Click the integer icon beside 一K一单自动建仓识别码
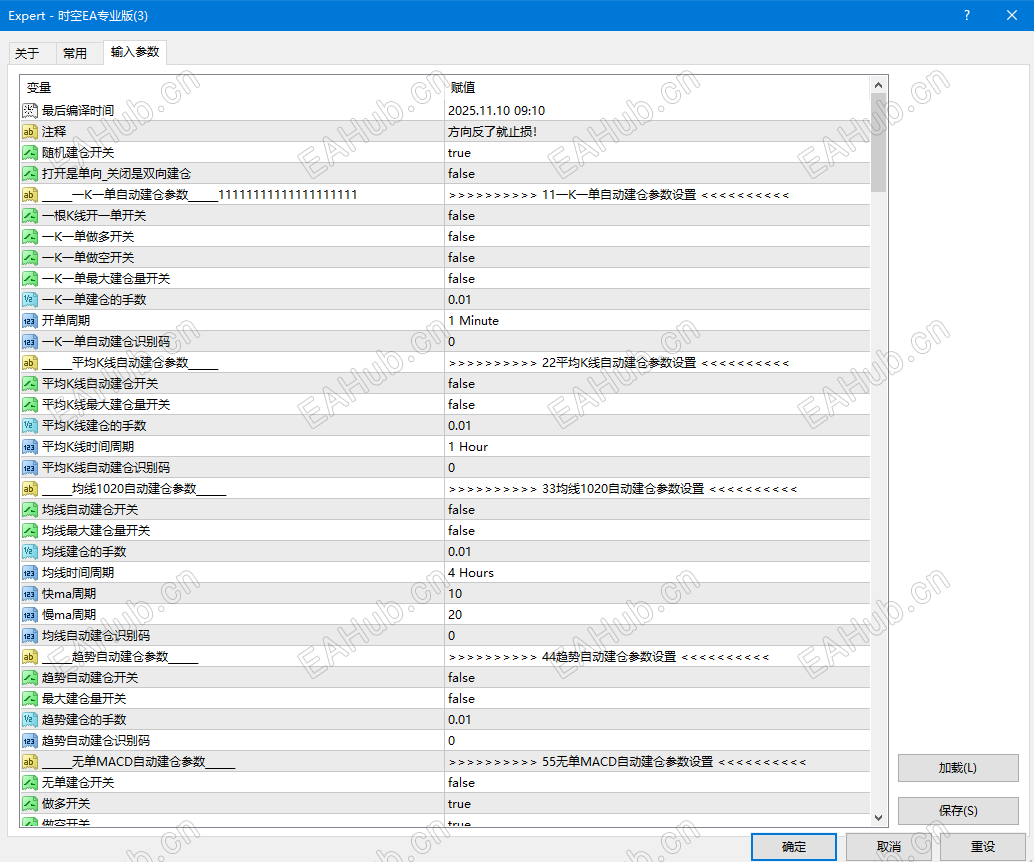This screenshot has width=1034, height=862. [x=30, y=342]
